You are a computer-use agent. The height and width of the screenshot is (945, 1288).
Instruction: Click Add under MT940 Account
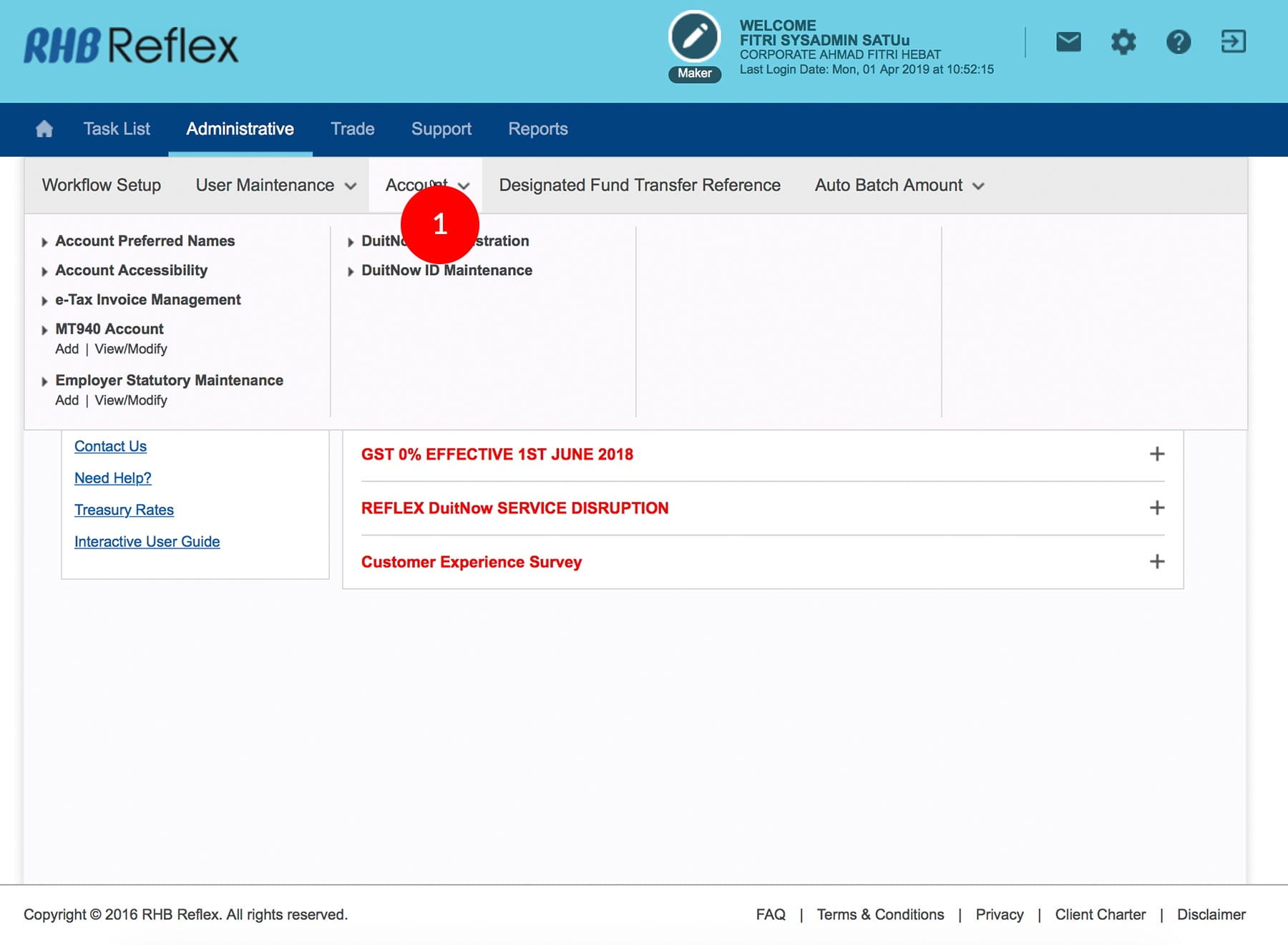pos(67,349)
